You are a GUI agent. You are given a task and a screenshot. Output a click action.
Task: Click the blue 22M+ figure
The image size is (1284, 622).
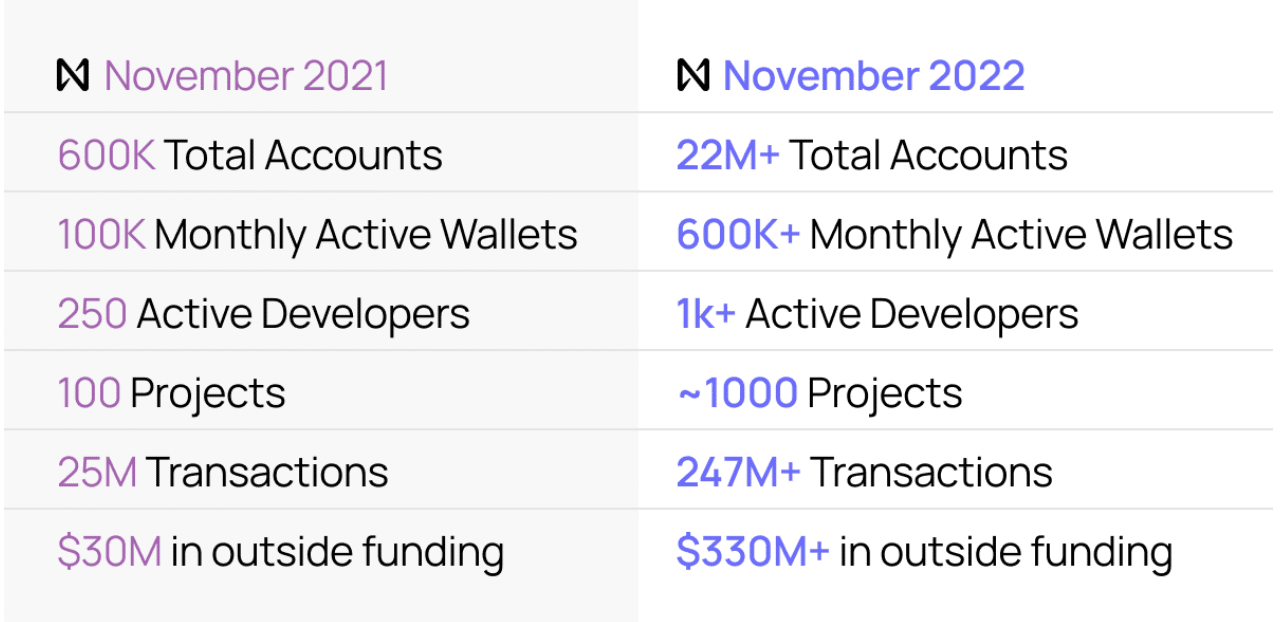tap(727, 155)
